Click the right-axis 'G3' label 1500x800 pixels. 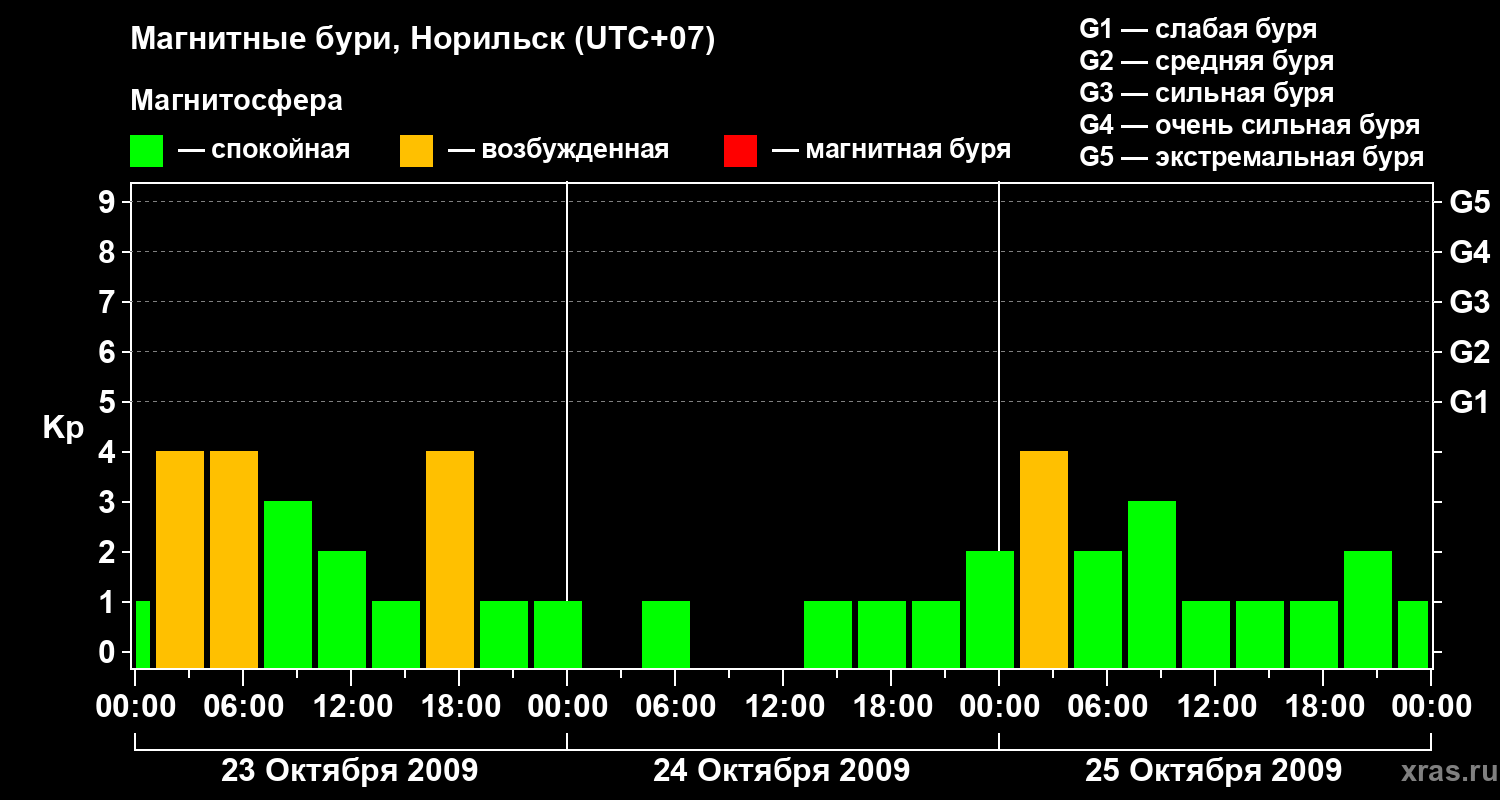tap(1469, 302)
